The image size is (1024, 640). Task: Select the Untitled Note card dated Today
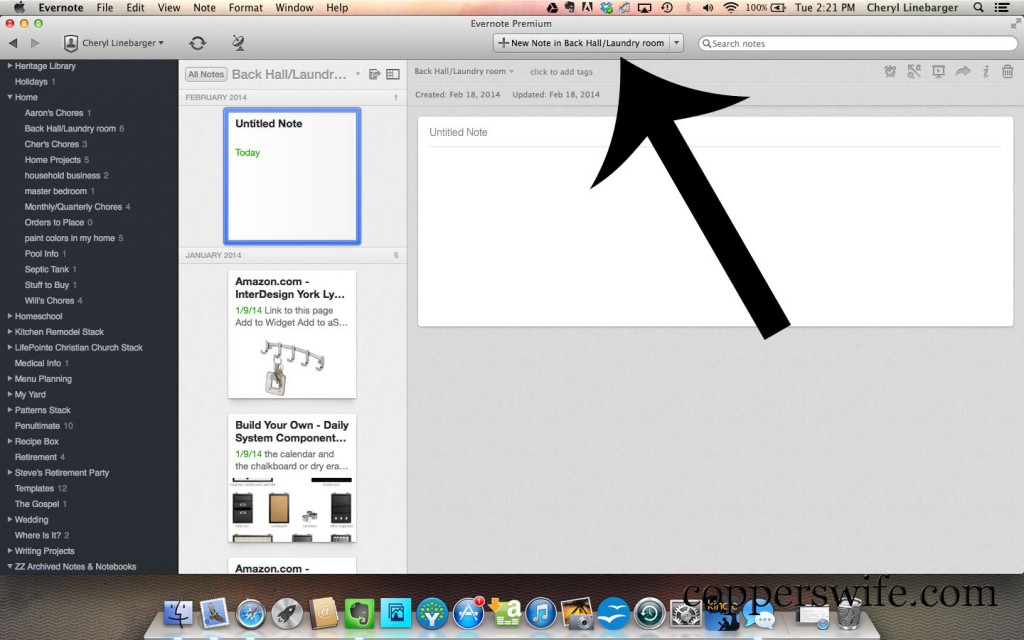tap(292, 176)
